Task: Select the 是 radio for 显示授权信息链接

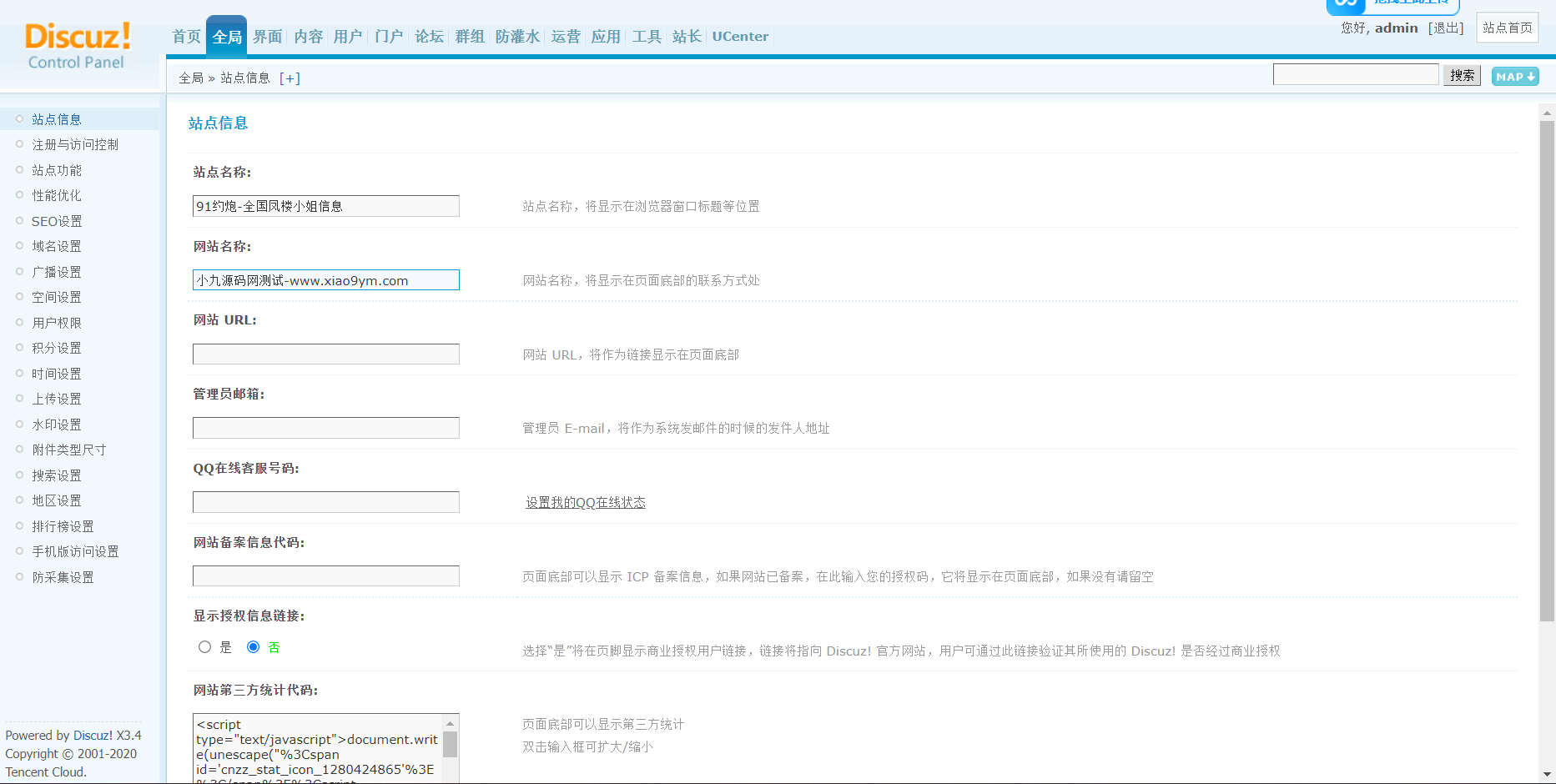Action: click(204, 647)
